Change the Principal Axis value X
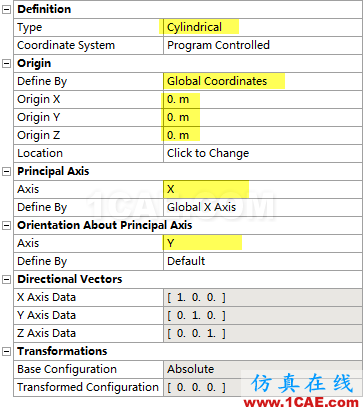This screenshot has width=363, height=410. (263, 189)
